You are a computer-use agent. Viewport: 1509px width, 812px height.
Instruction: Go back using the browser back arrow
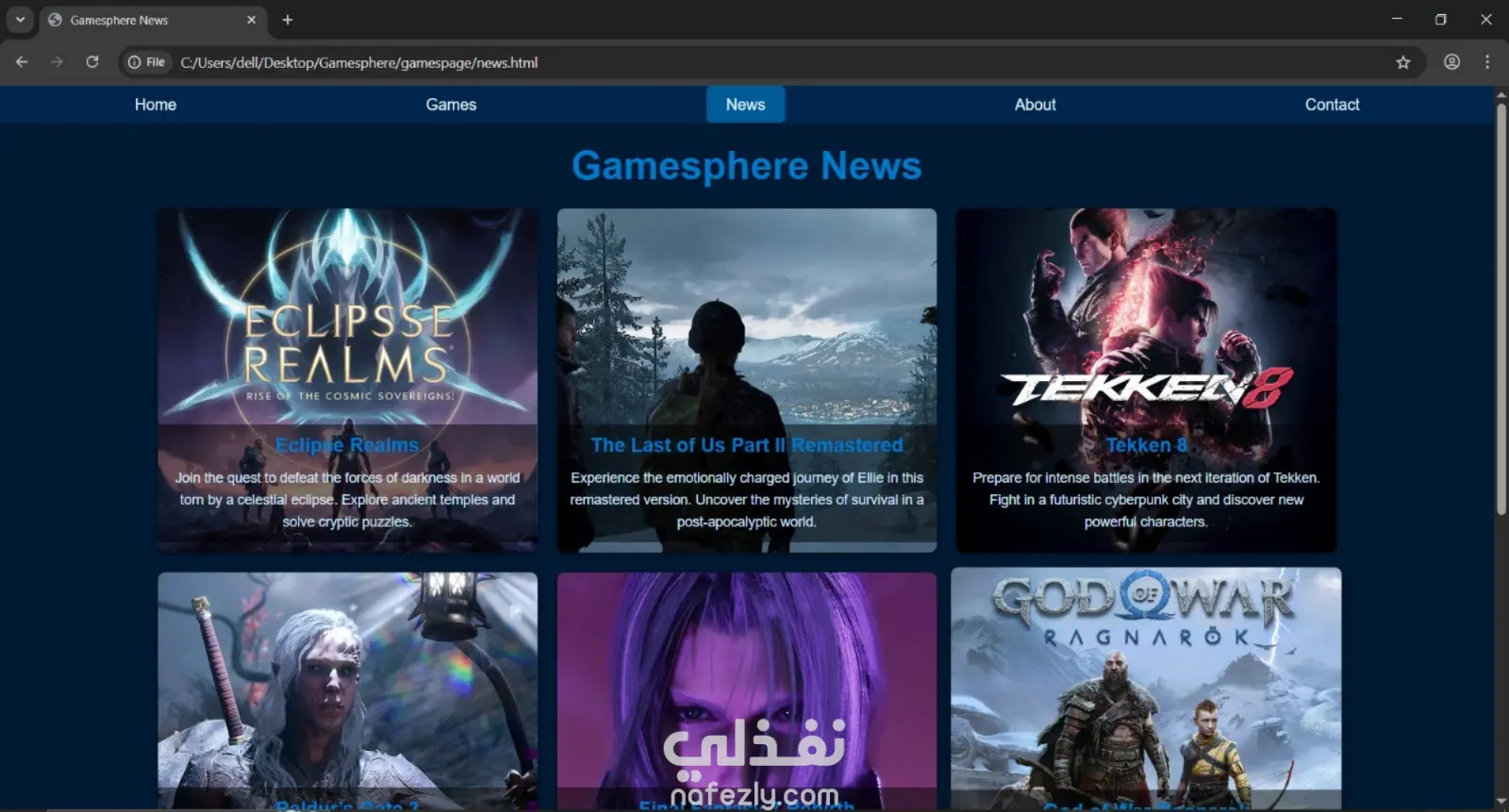pos(22,62)
